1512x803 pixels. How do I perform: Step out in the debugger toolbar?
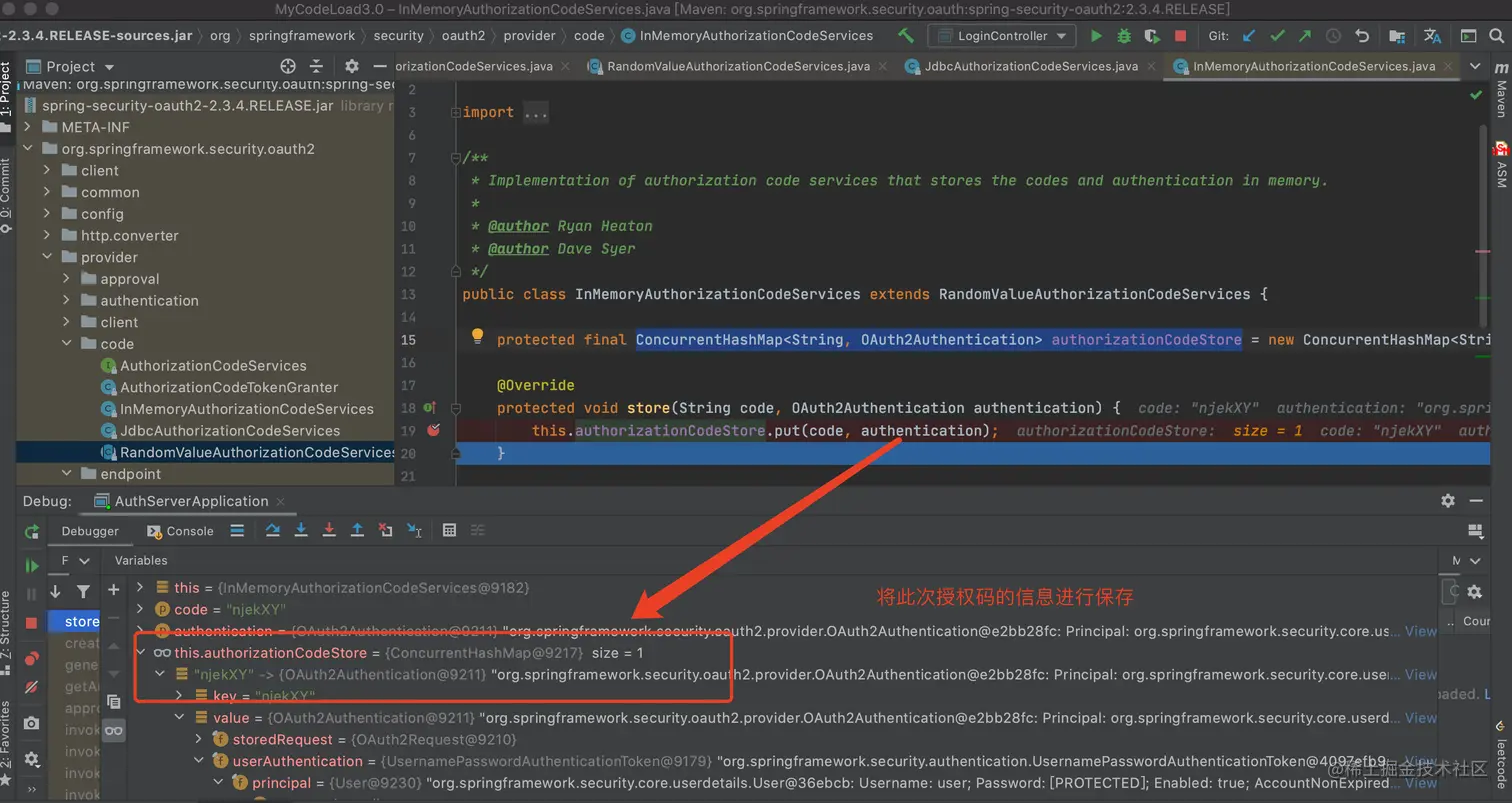coord(357,530)
